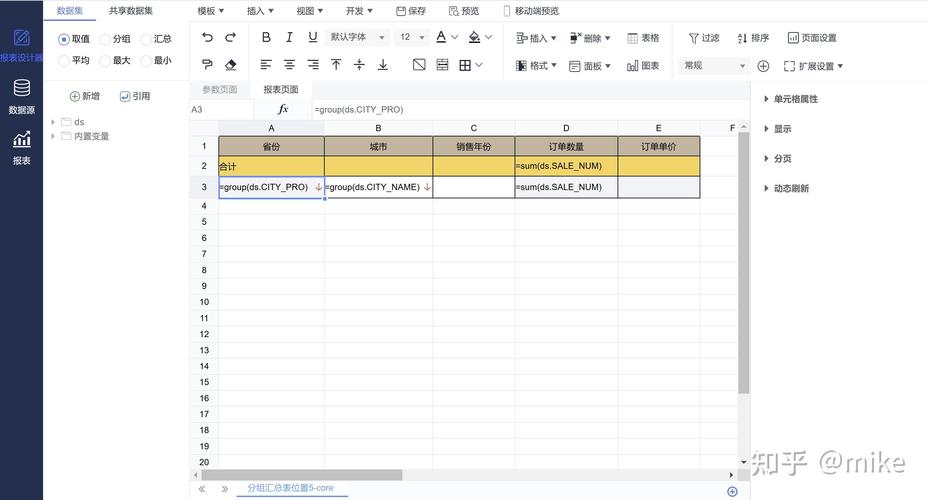Choose the 平均 radio button
Image resolution: width=929 pixels, height=500 pixels.
(x=65, y=61)
